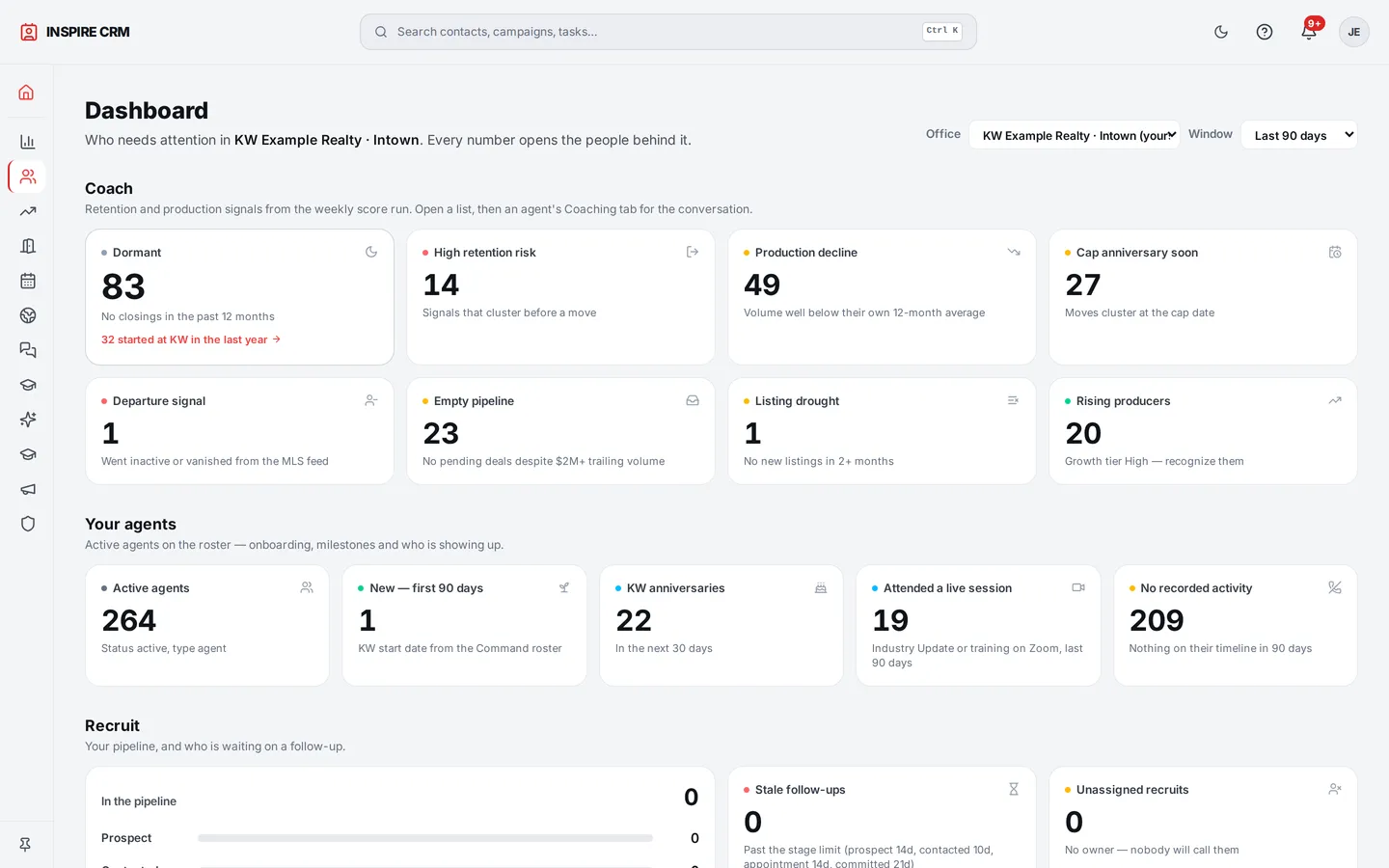Open the megaphone campaigns sidebar icon
Image resolution: width=1389 pixels, height=868 pixels.
(27, 489)
